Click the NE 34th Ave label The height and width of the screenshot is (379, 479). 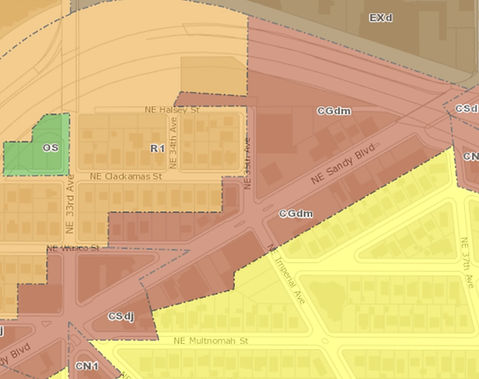point(173,143)
